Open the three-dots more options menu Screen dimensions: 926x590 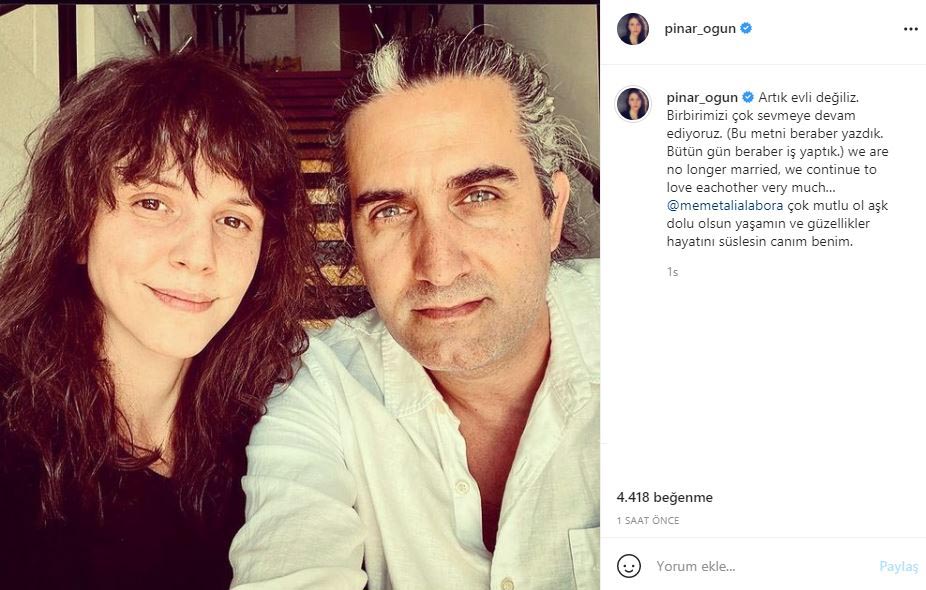[909, 29]
